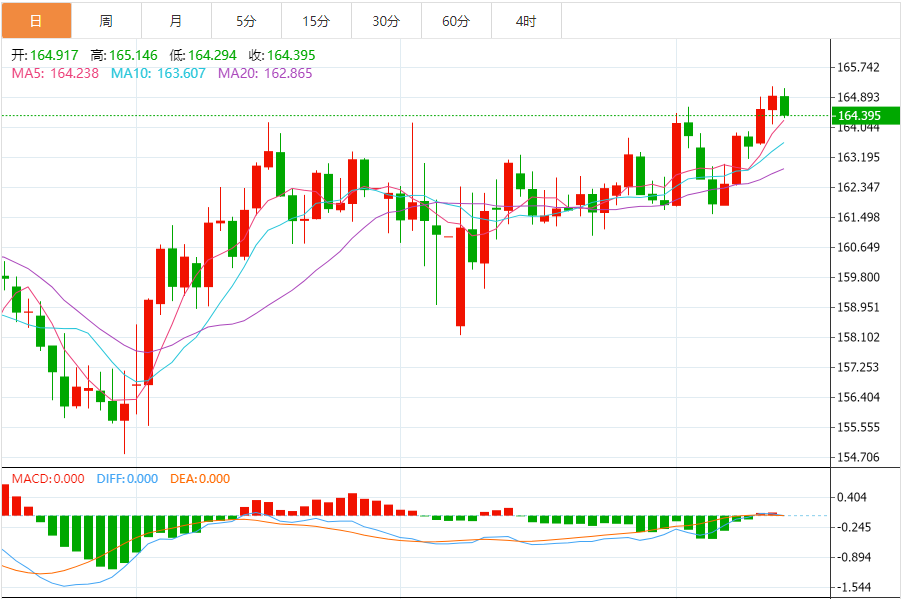Viewport: 903px width, 599px height.
Task: Click the 164.893 price axis label
Action: [858, 97]
